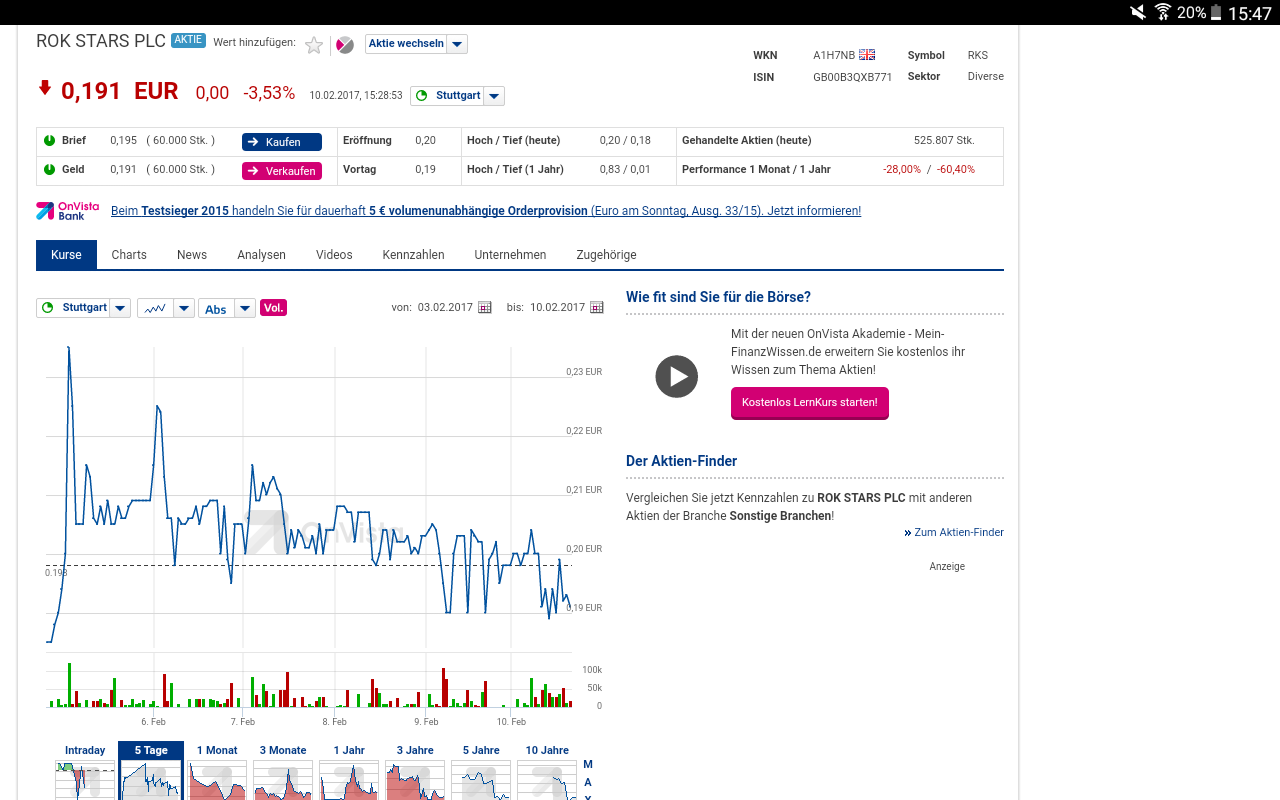Viewport: 1280px width, 800px height.
Task: Expand the Abs scale dropdown
Action: tap(245, 309)
